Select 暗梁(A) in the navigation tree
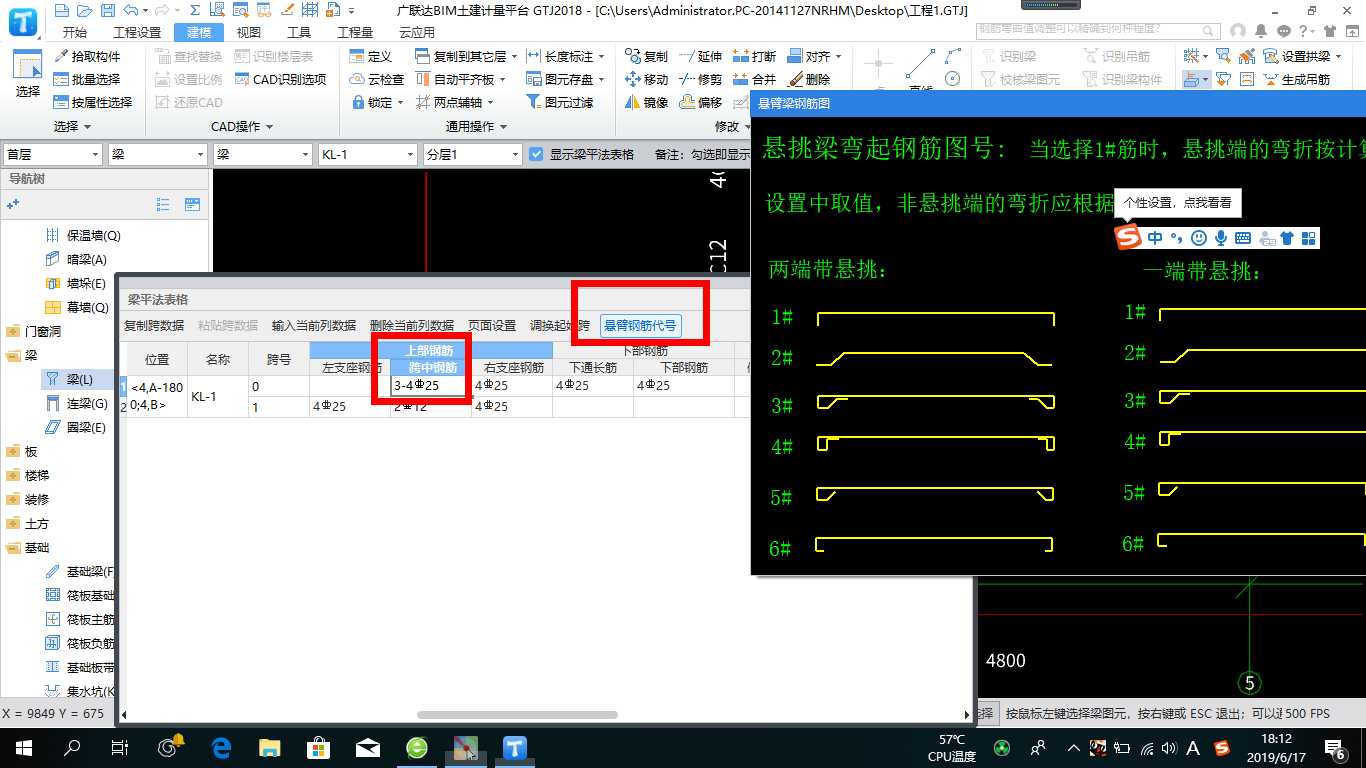Image resolution: width=1366 pixels, height=768 pixels. (76, 259)
